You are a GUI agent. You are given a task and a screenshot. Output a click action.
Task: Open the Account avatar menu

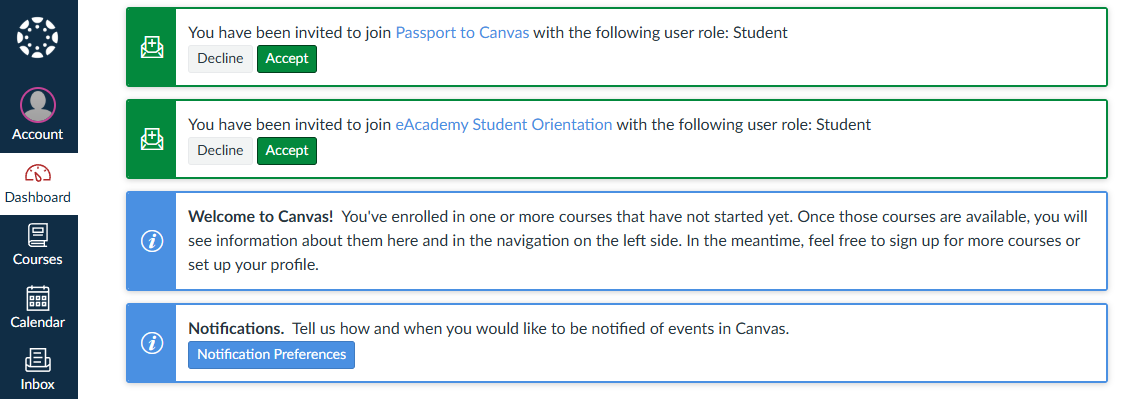tap(38, 105)
